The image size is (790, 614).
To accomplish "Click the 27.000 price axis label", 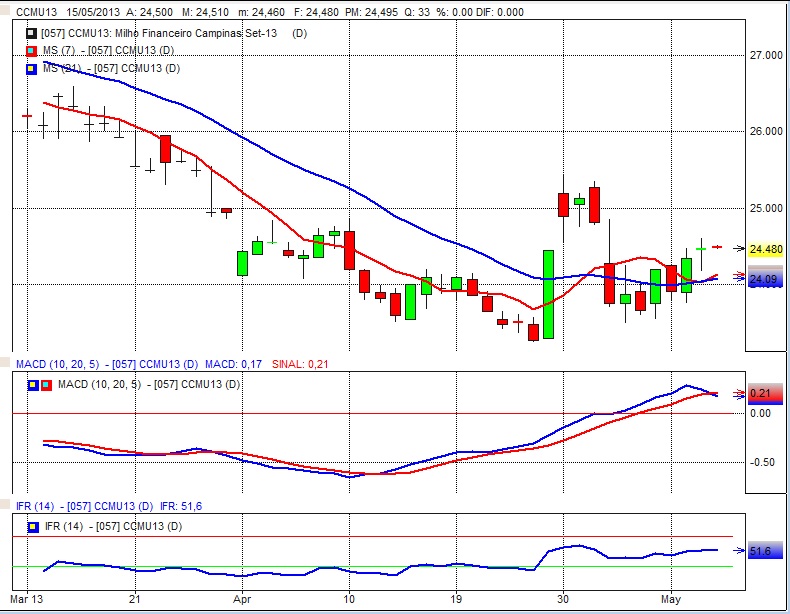I will 765,56.
